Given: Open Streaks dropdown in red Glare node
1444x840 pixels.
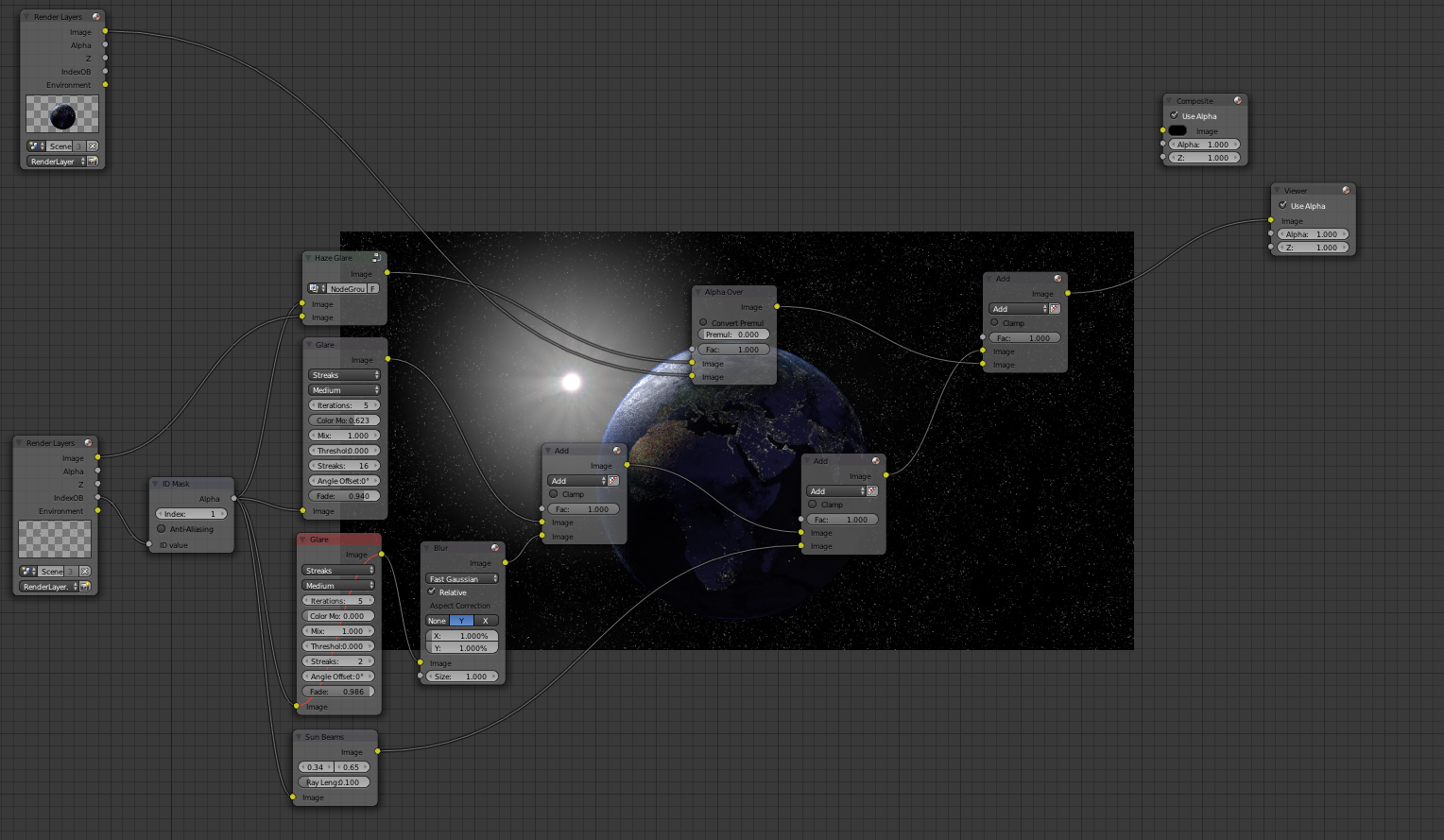Looking at the screenshot, I should pos(338,571).
